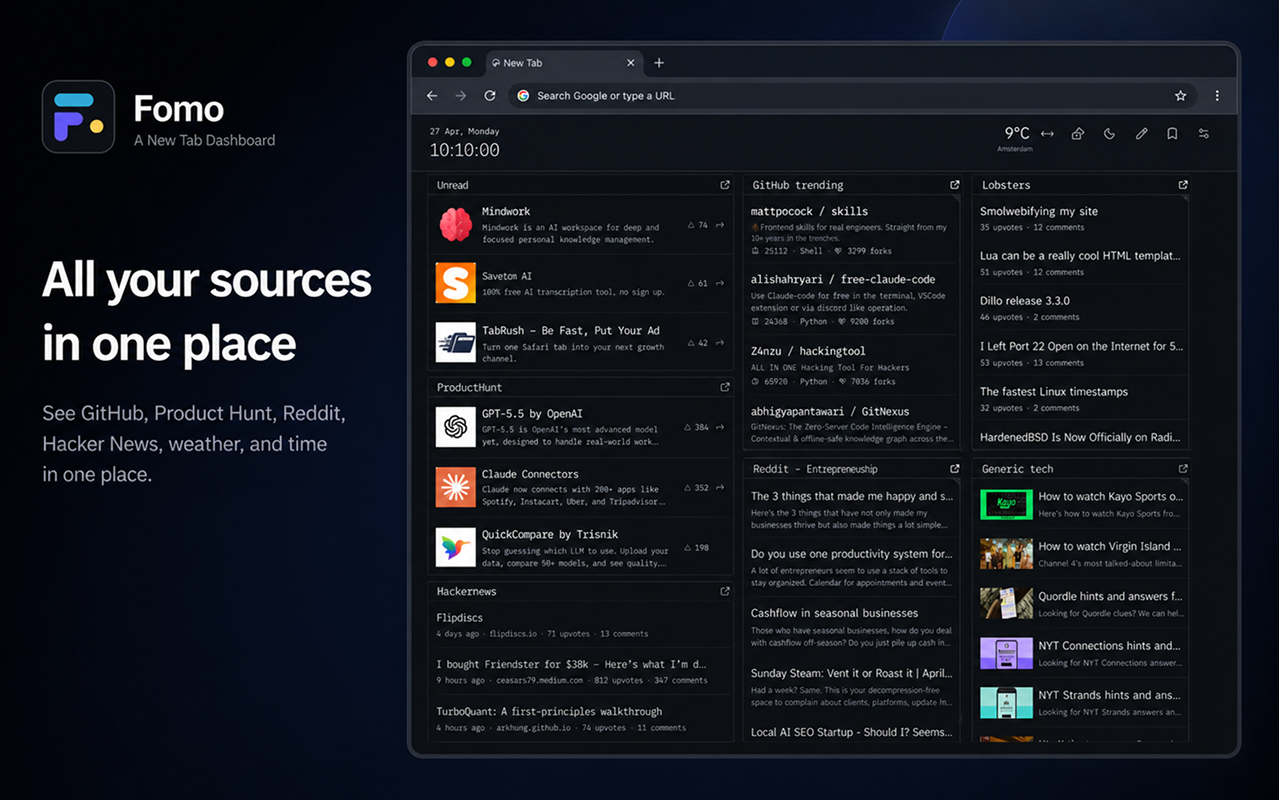Open dashboard settings sliders icon
Screen dimensions: 1280x800
pos(1204,134)
